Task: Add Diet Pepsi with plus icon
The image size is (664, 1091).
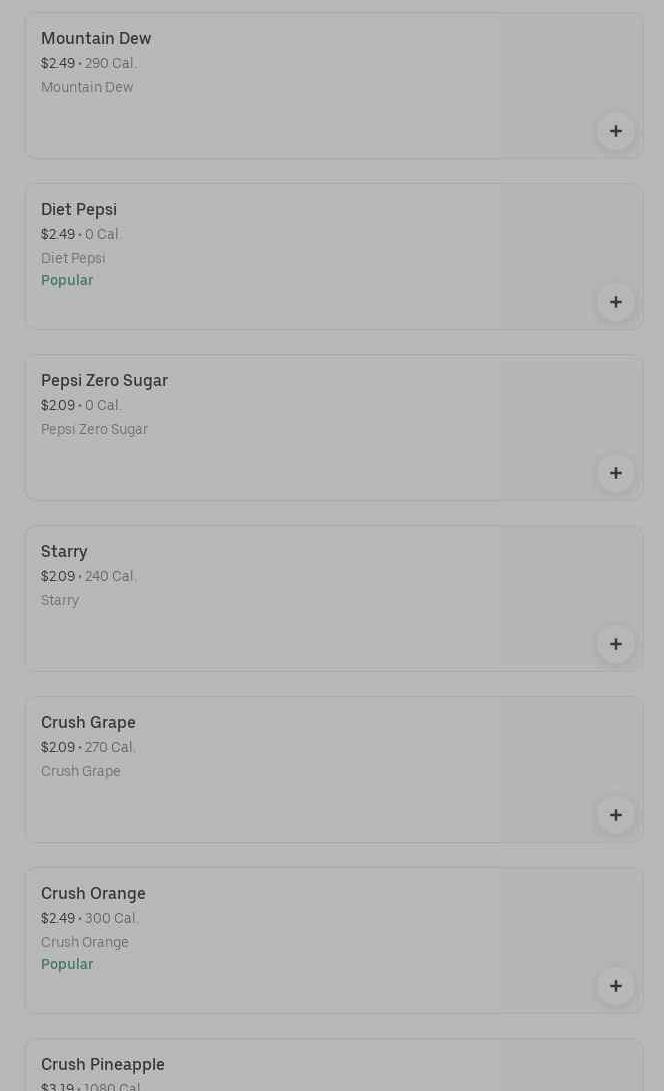Action: tap(616, 302)
